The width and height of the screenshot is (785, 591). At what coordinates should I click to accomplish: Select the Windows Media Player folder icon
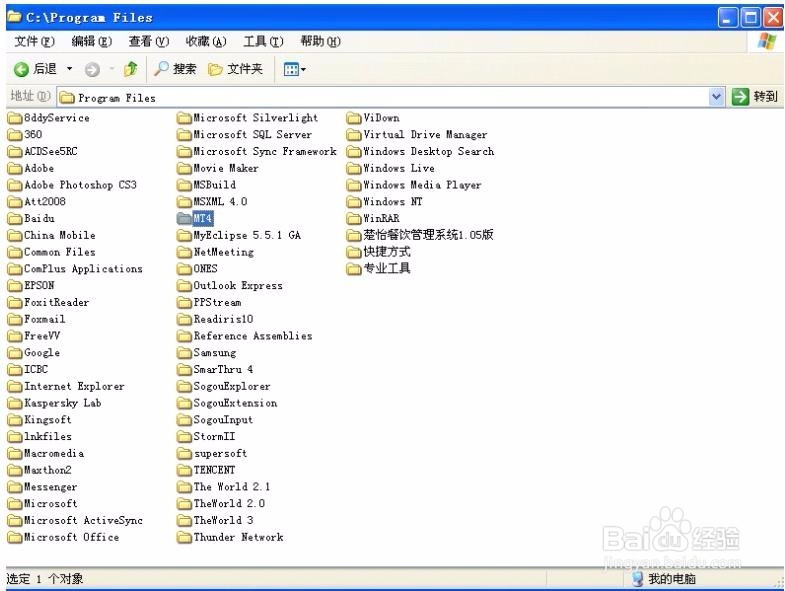(354, 185)
